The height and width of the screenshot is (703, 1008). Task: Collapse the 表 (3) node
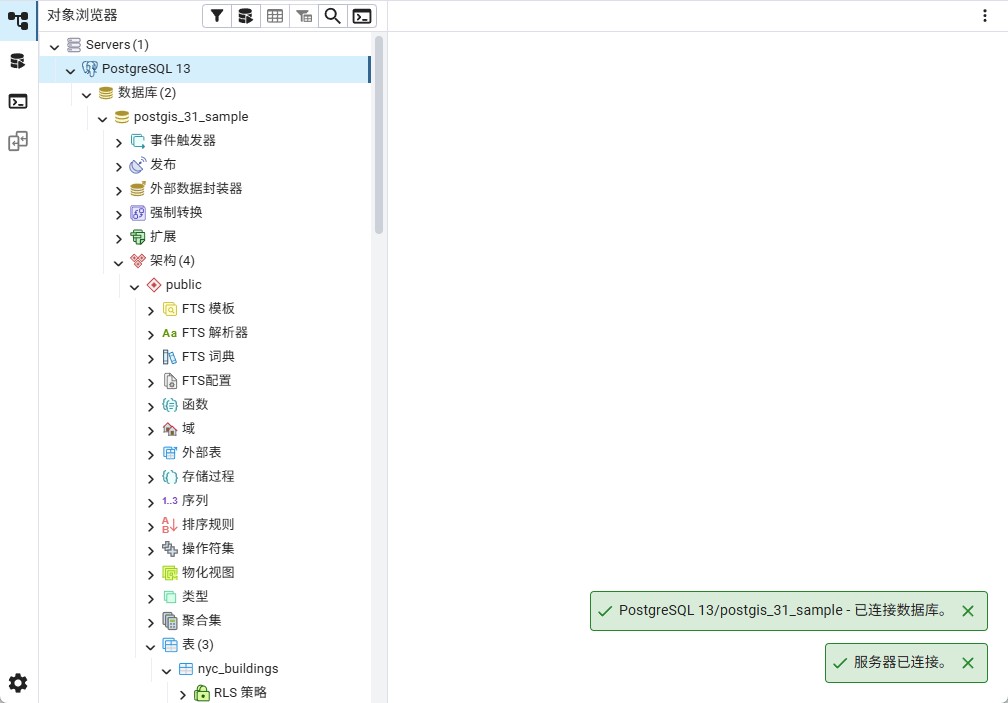pyautogui.click(x=151, y=646)
